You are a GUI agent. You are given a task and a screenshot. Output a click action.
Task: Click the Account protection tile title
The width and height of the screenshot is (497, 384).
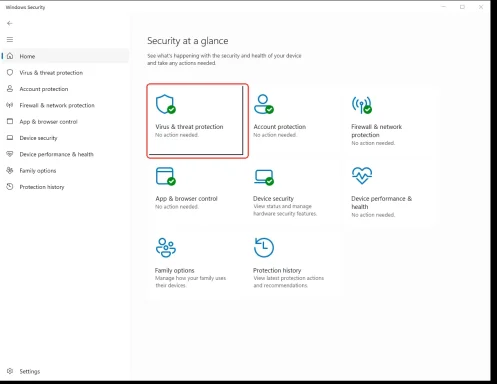point(279,127)
